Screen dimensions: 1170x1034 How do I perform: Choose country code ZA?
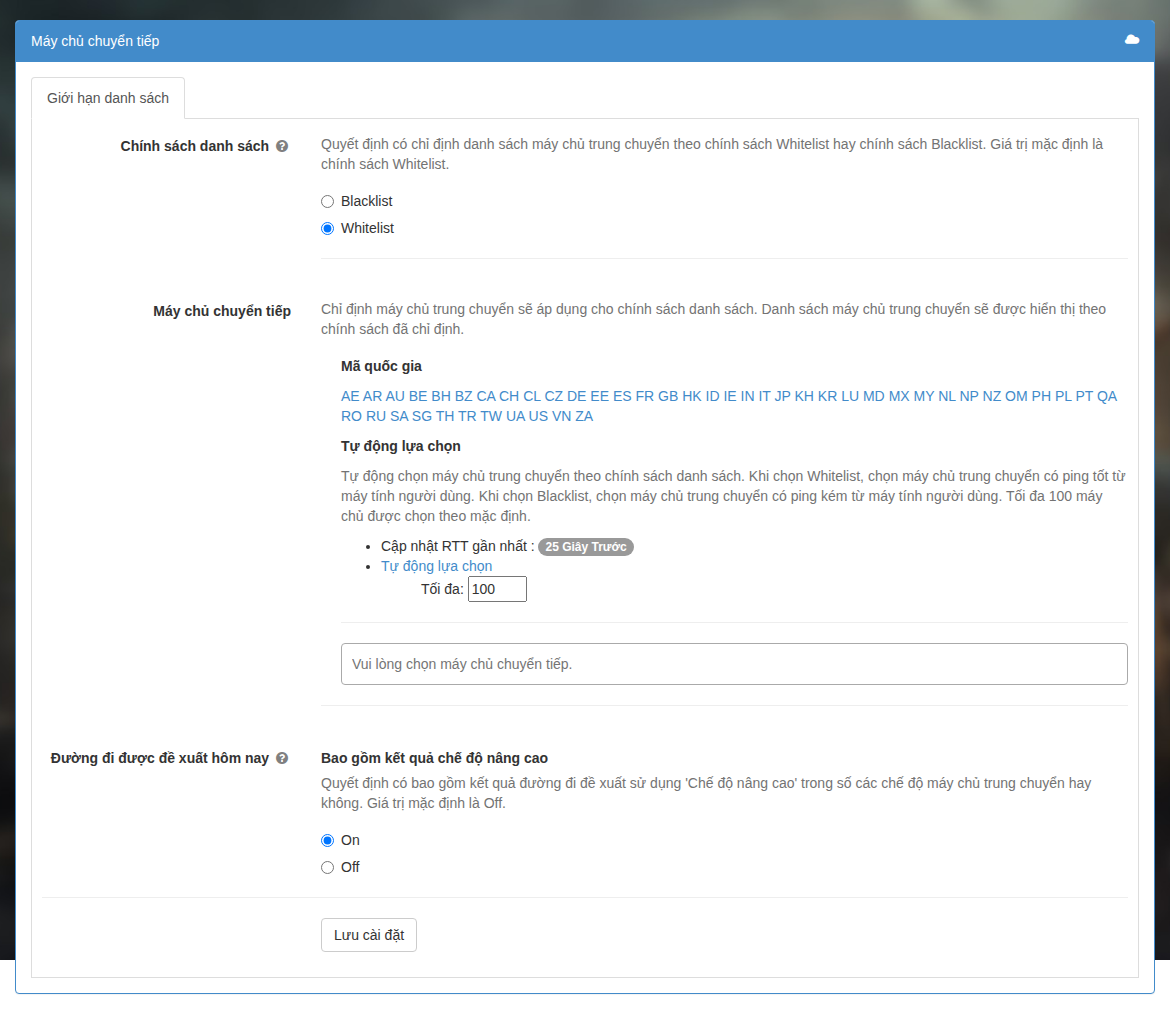coord(584,416)
